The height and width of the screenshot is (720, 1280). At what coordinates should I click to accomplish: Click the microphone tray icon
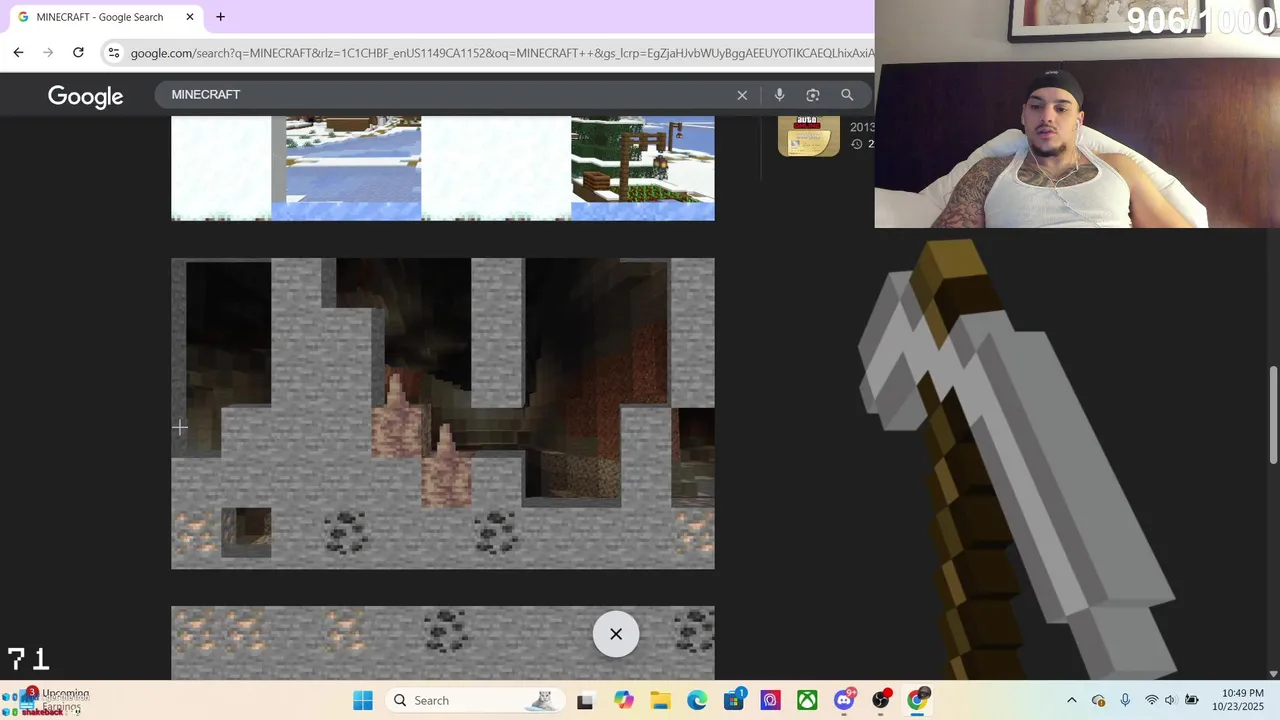[x=1125, y=700]
